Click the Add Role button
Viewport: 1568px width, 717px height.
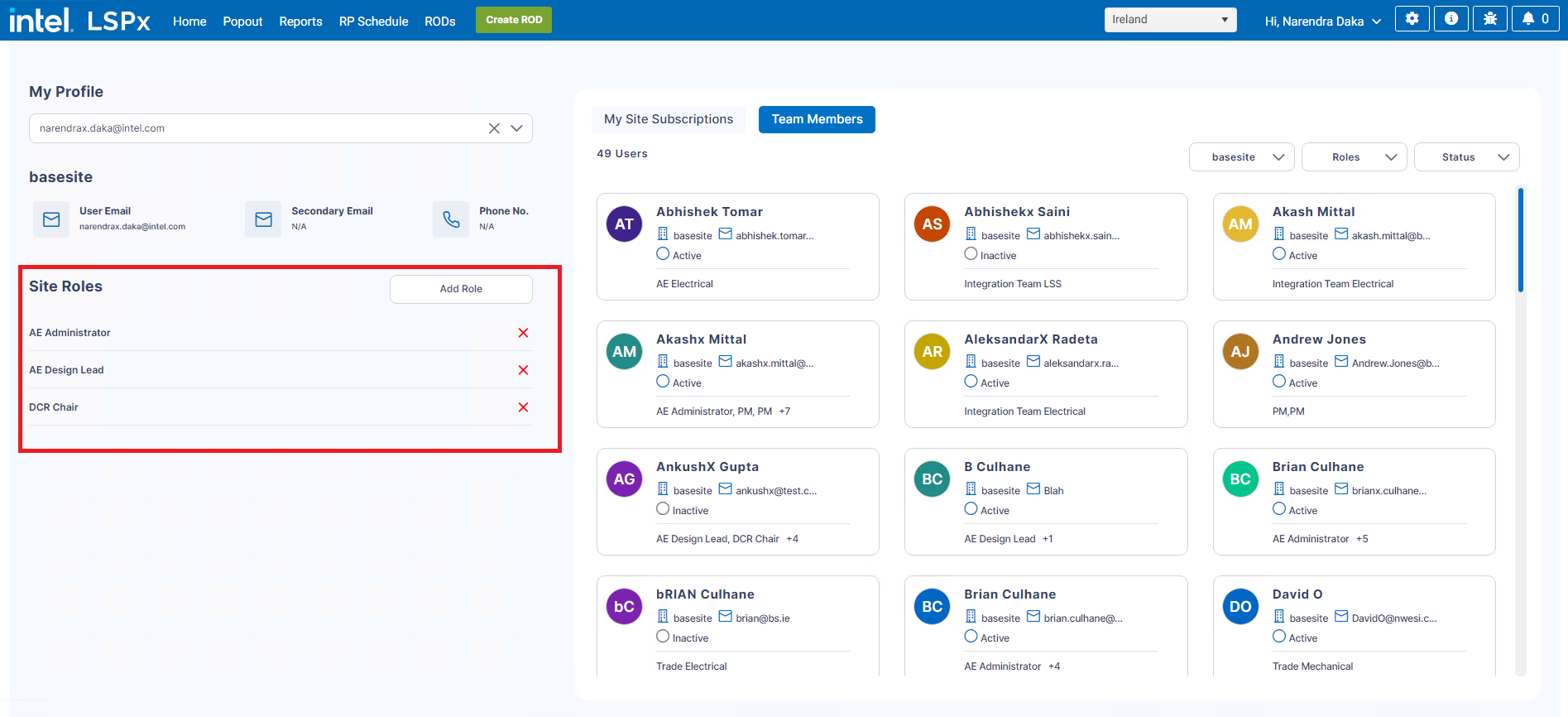[x=461, y=289]
